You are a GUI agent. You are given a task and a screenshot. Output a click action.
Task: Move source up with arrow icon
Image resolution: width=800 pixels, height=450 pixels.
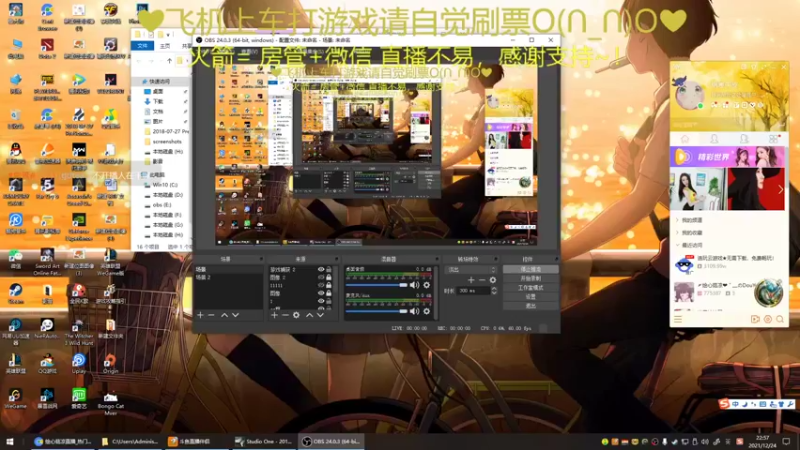[x=309, y=315]
